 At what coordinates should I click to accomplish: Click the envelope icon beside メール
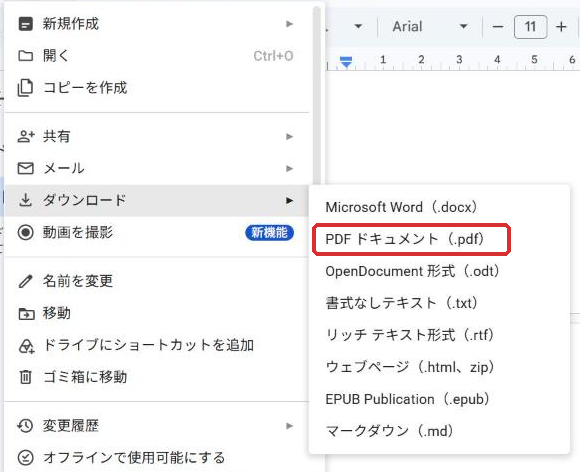click(26, 168)
